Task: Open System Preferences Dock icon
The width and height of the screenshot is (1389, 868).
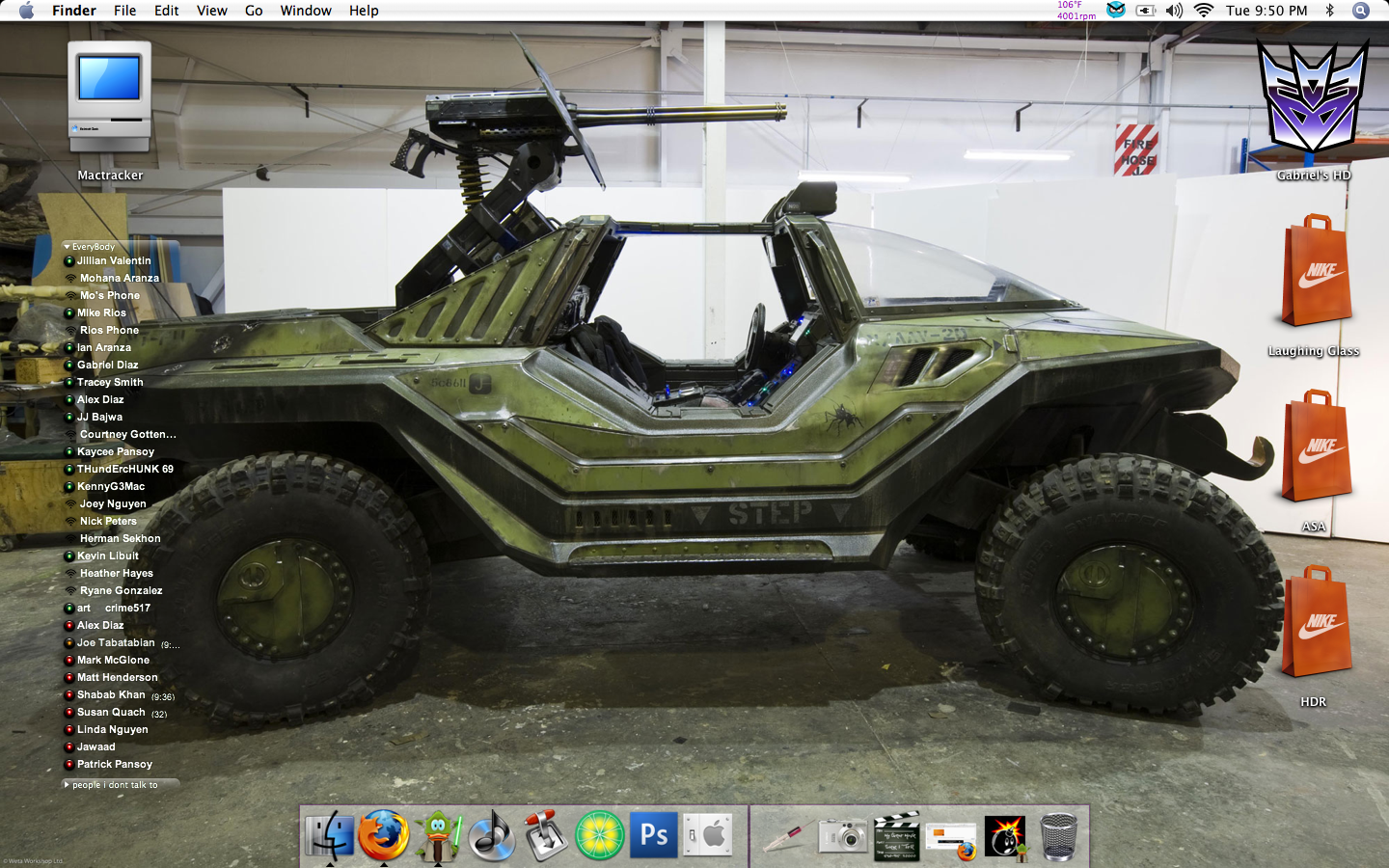Action: [x=708, y=835]
